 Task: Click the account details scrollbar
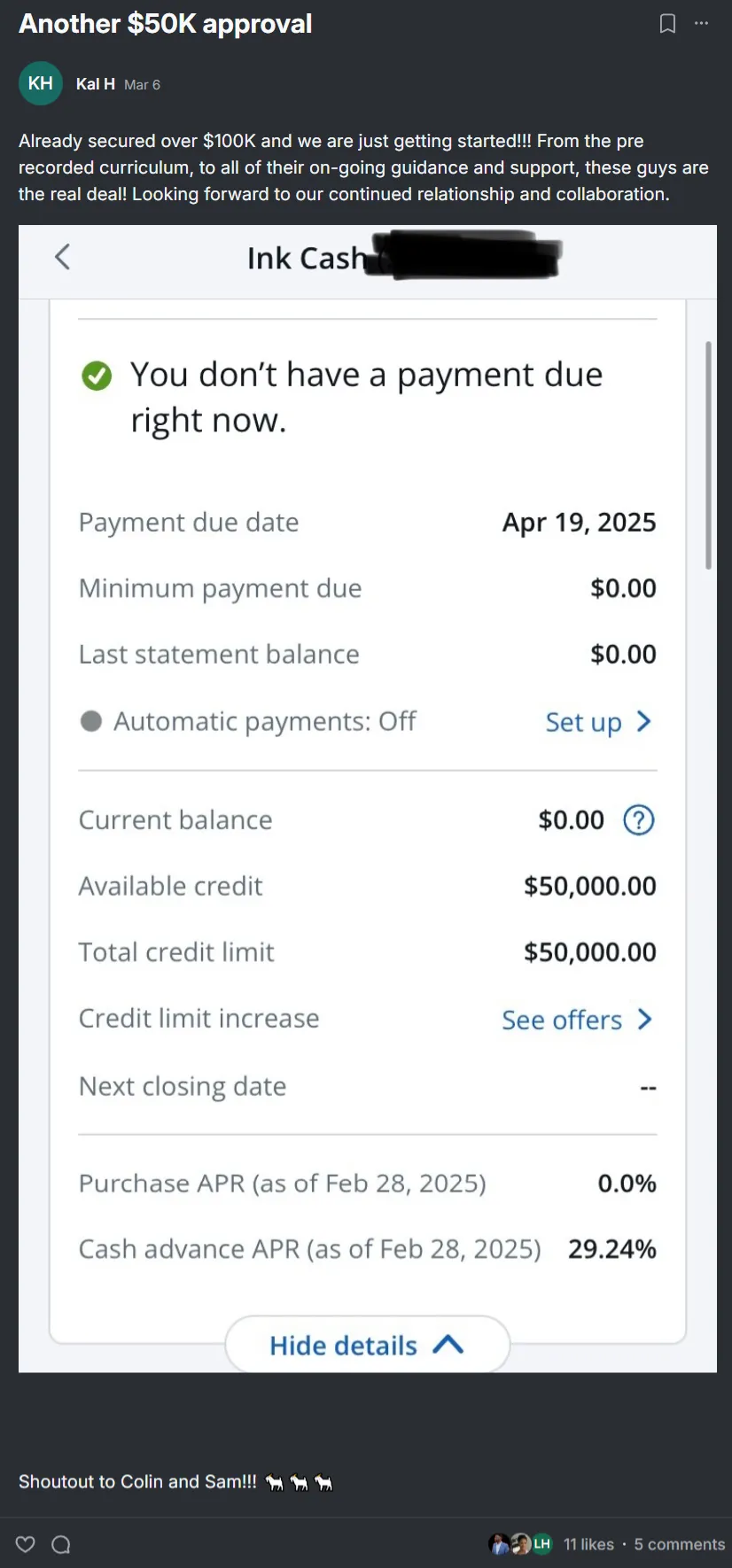click(x=708, y=454)
